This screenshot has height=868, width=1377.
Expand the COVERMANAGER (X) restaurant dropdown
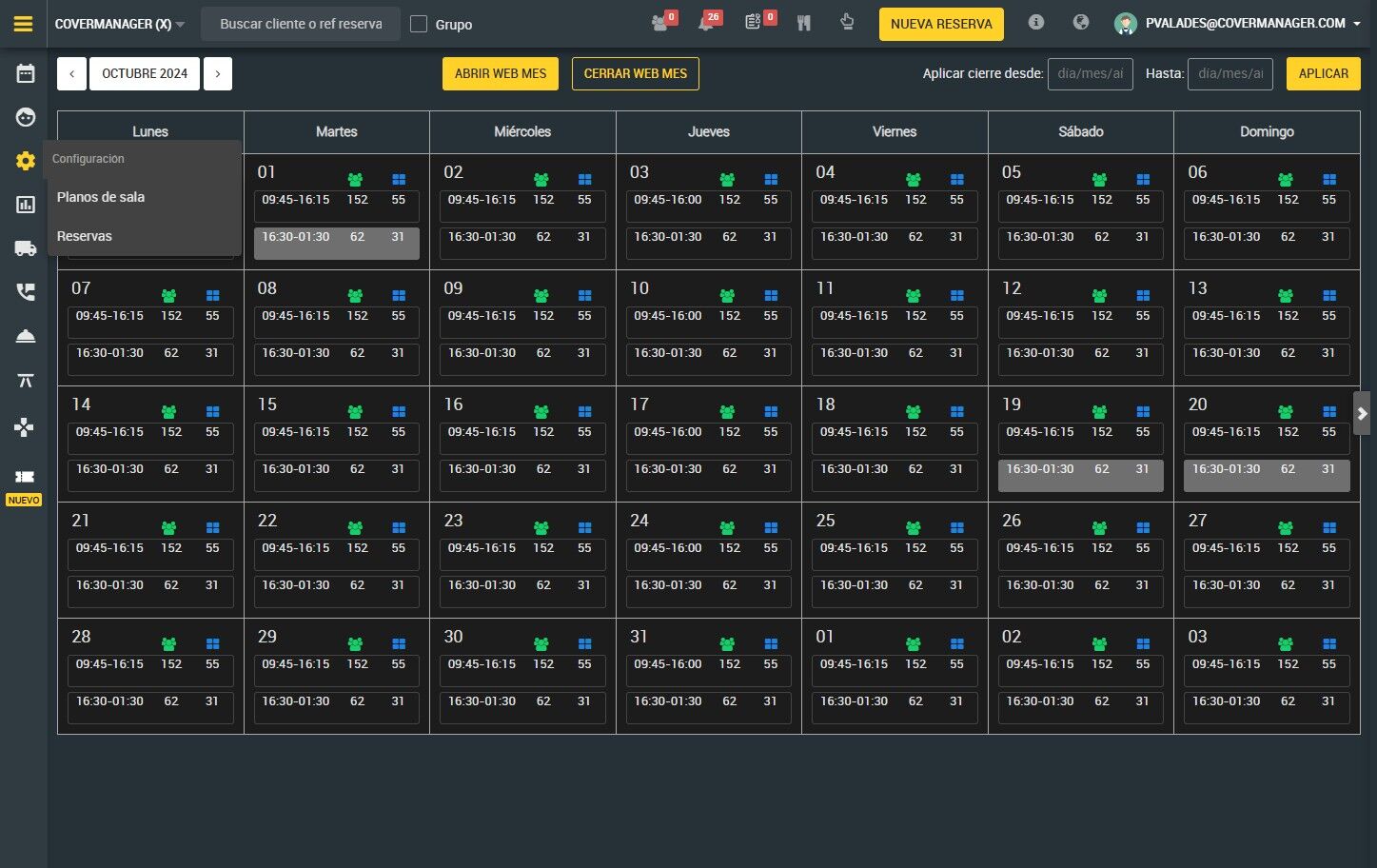coord(120,24)
